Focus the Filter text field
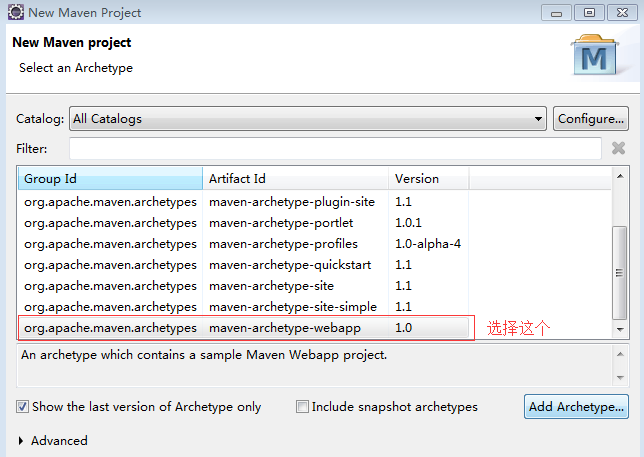The image size is (644, 457). [x=335, y=148]
